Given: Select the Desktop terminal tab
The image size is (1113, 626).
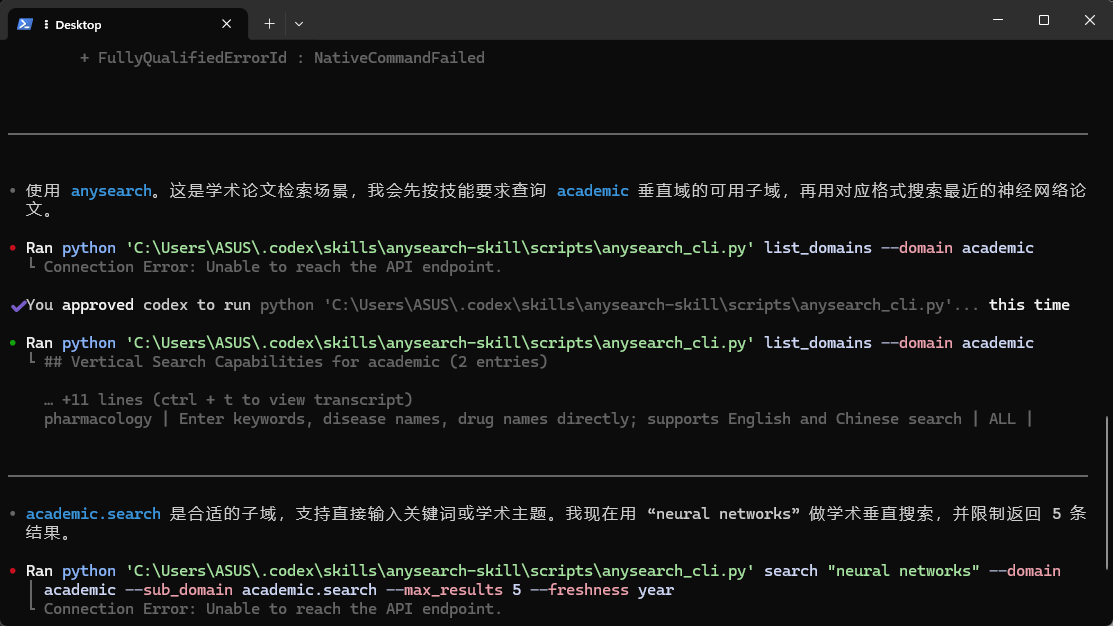Looking at the screenshot, I should 128,24.
